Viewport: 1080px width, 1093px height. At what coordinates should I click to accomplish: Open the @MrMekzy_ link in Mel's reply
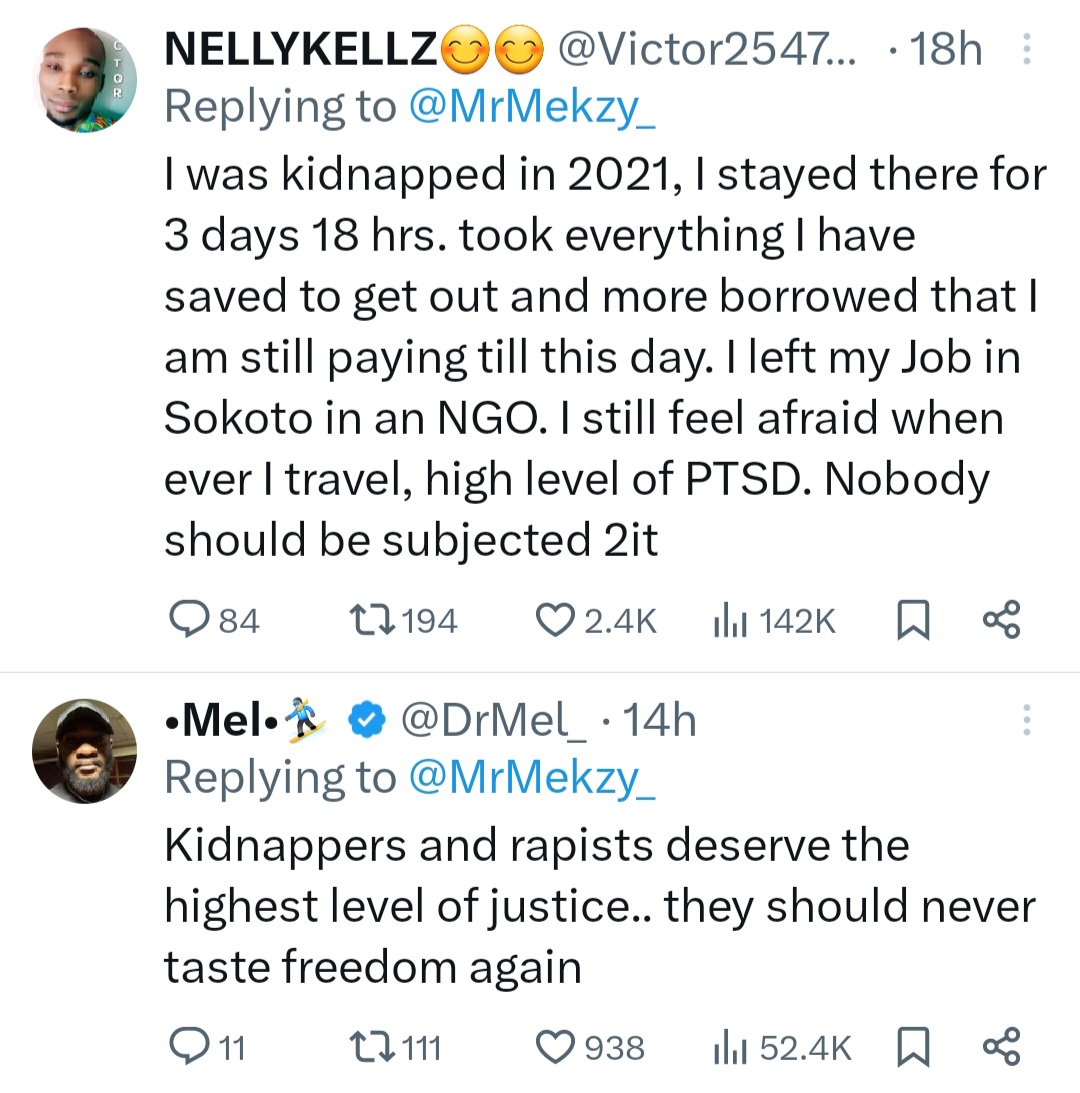point(532,777)
